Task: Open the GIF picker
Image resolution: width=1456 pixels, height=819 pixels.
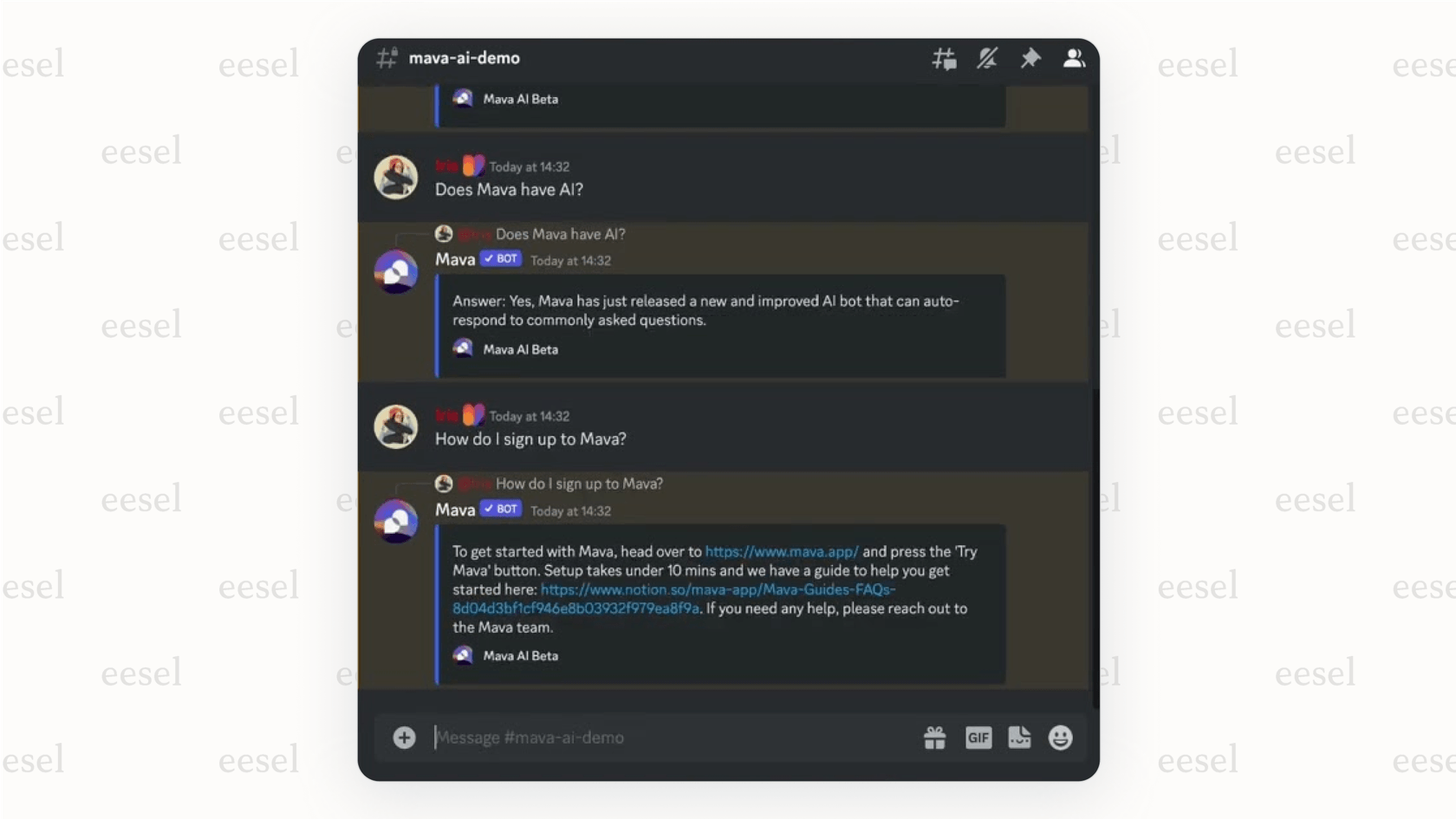Action: (978, 738)
